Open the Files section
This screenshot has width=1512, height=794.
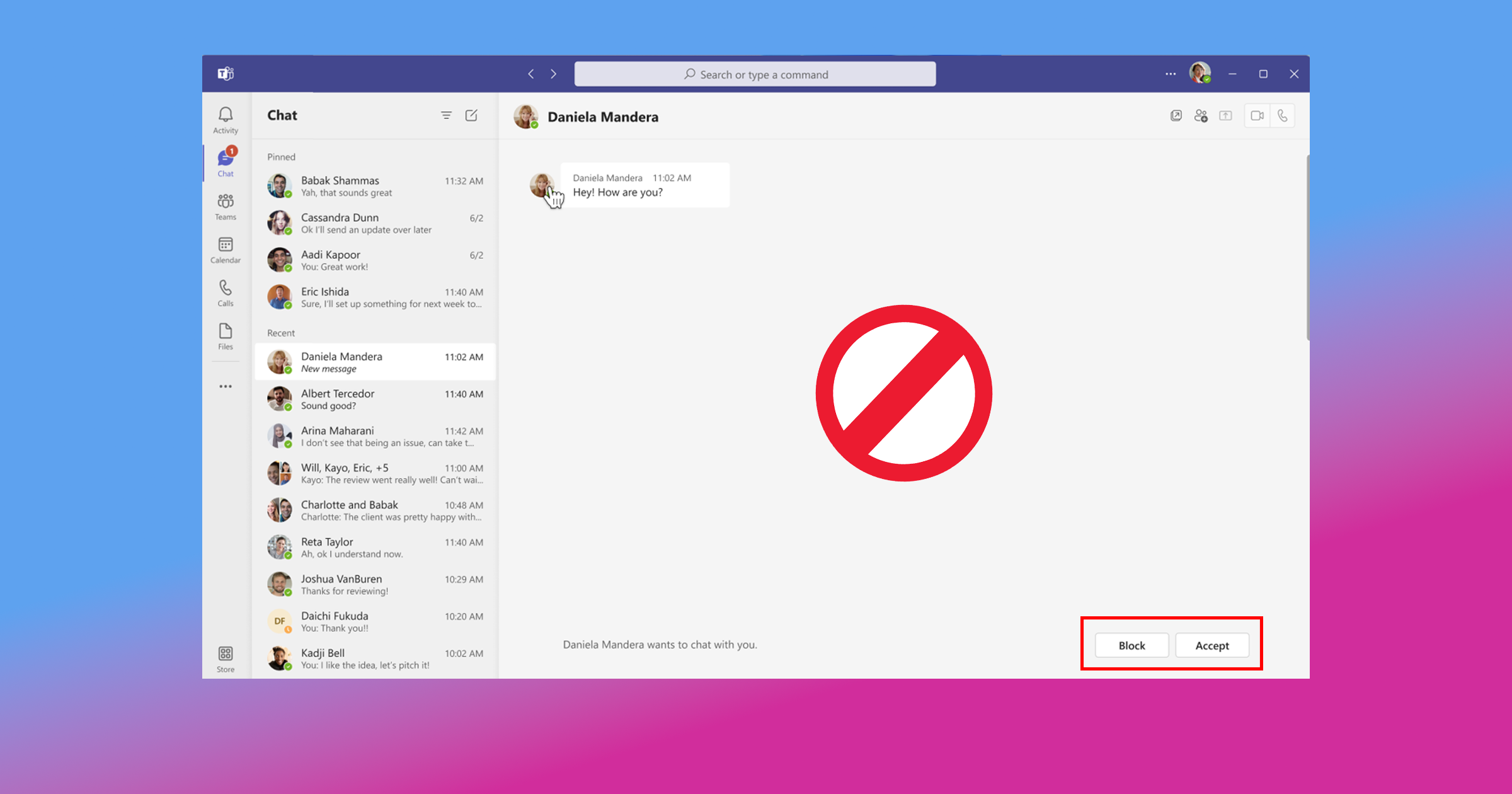(x=226, y=337)
